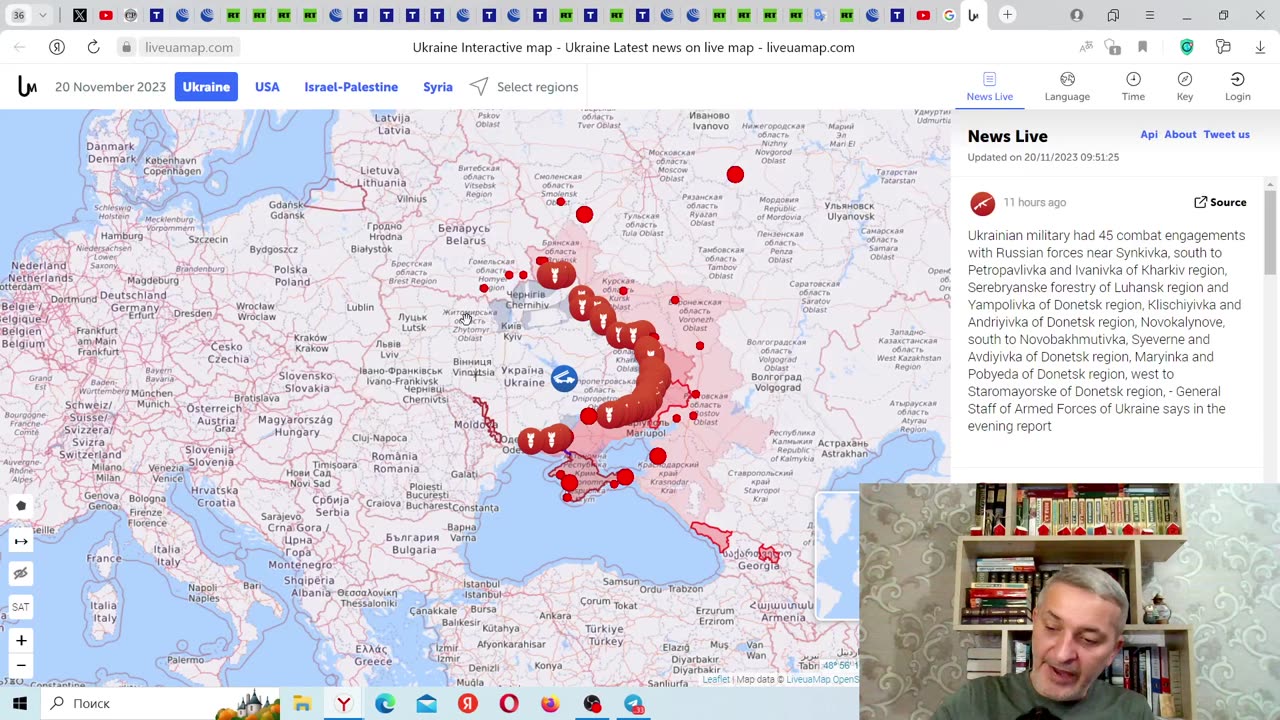Zoom out the map with minus
This screenshot has width=1280, height=720.
coord(21,666)
